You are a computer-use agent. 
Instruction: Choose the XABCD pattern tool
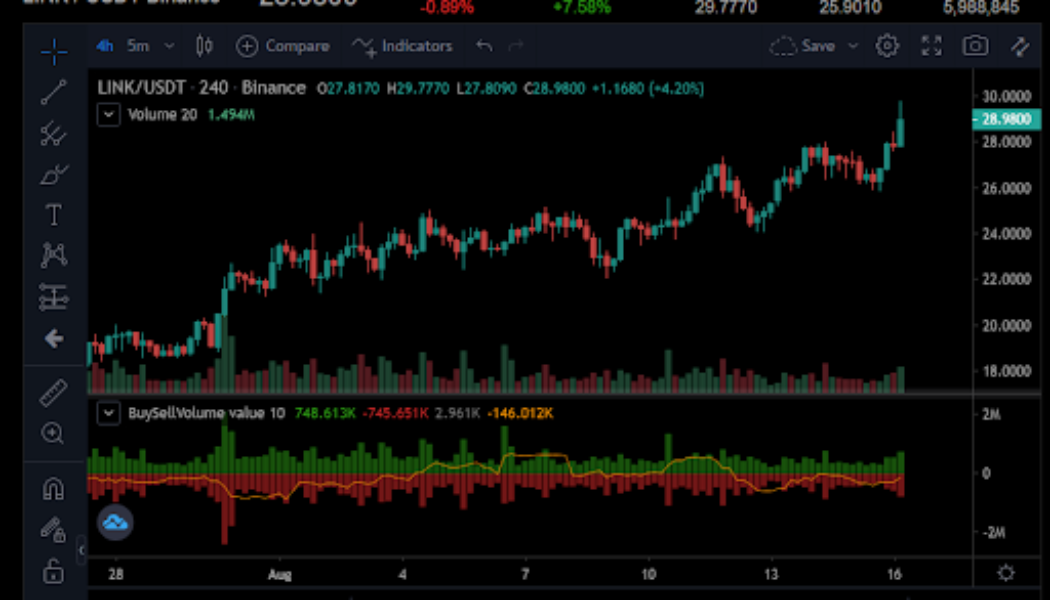pyautogui.click(x=54, y=255)
